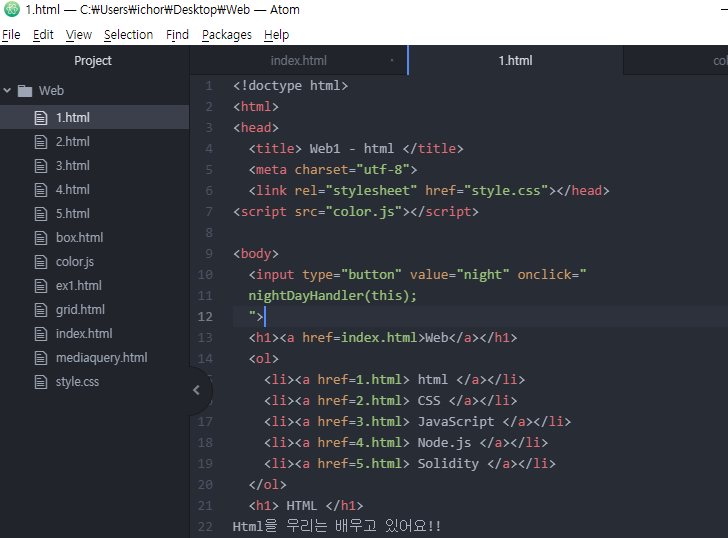Click the Atom logo in title bar

coord(12,9)
